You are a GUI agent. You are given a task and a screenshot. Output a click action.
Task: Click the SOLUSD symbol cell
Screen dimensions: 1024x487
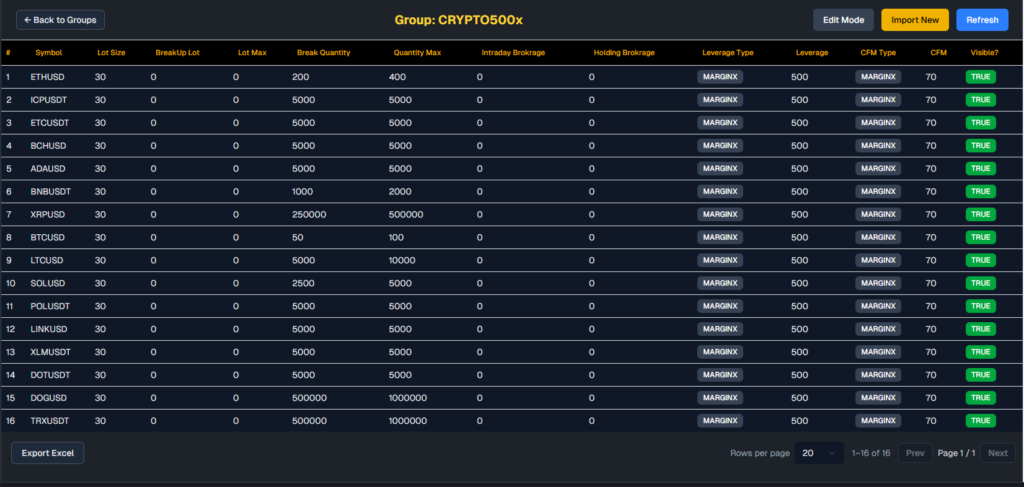(48, 283)
